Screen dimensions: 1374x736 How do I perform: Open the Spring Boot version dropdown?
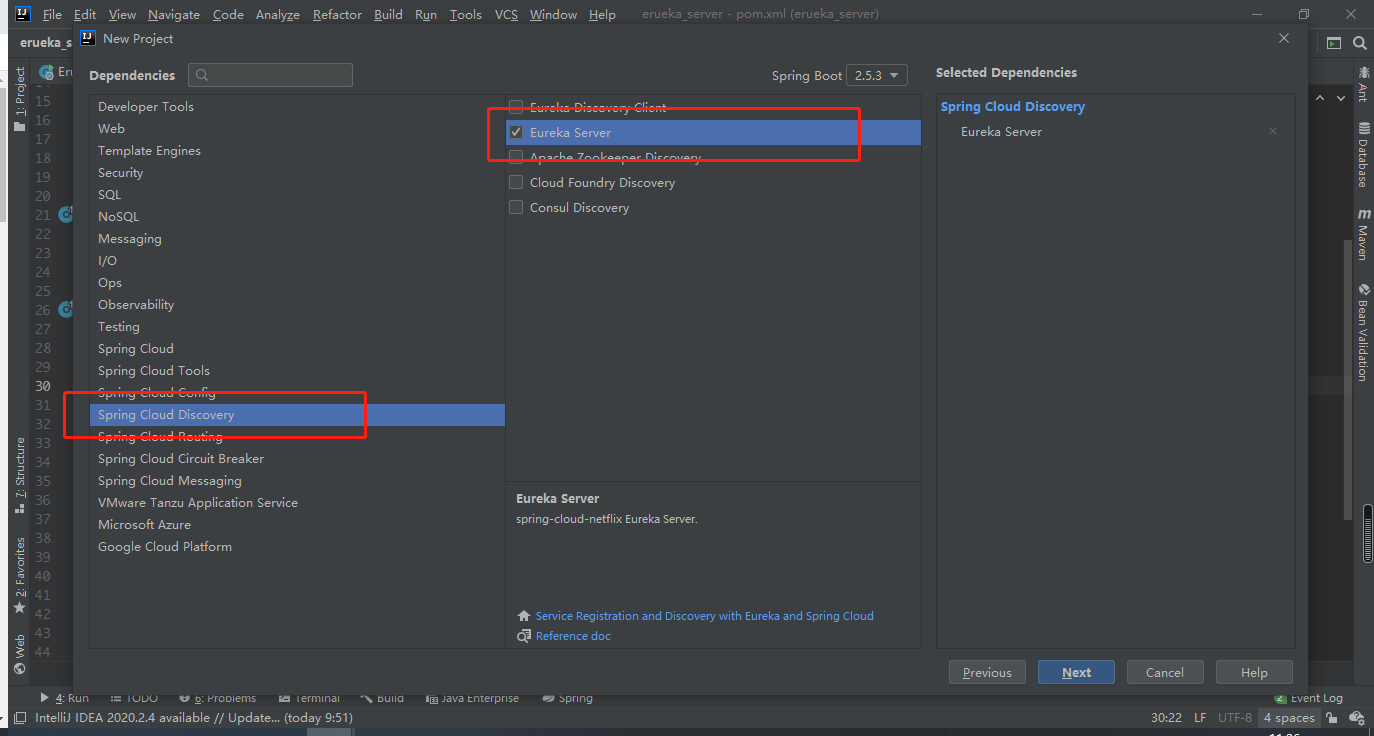877,75
